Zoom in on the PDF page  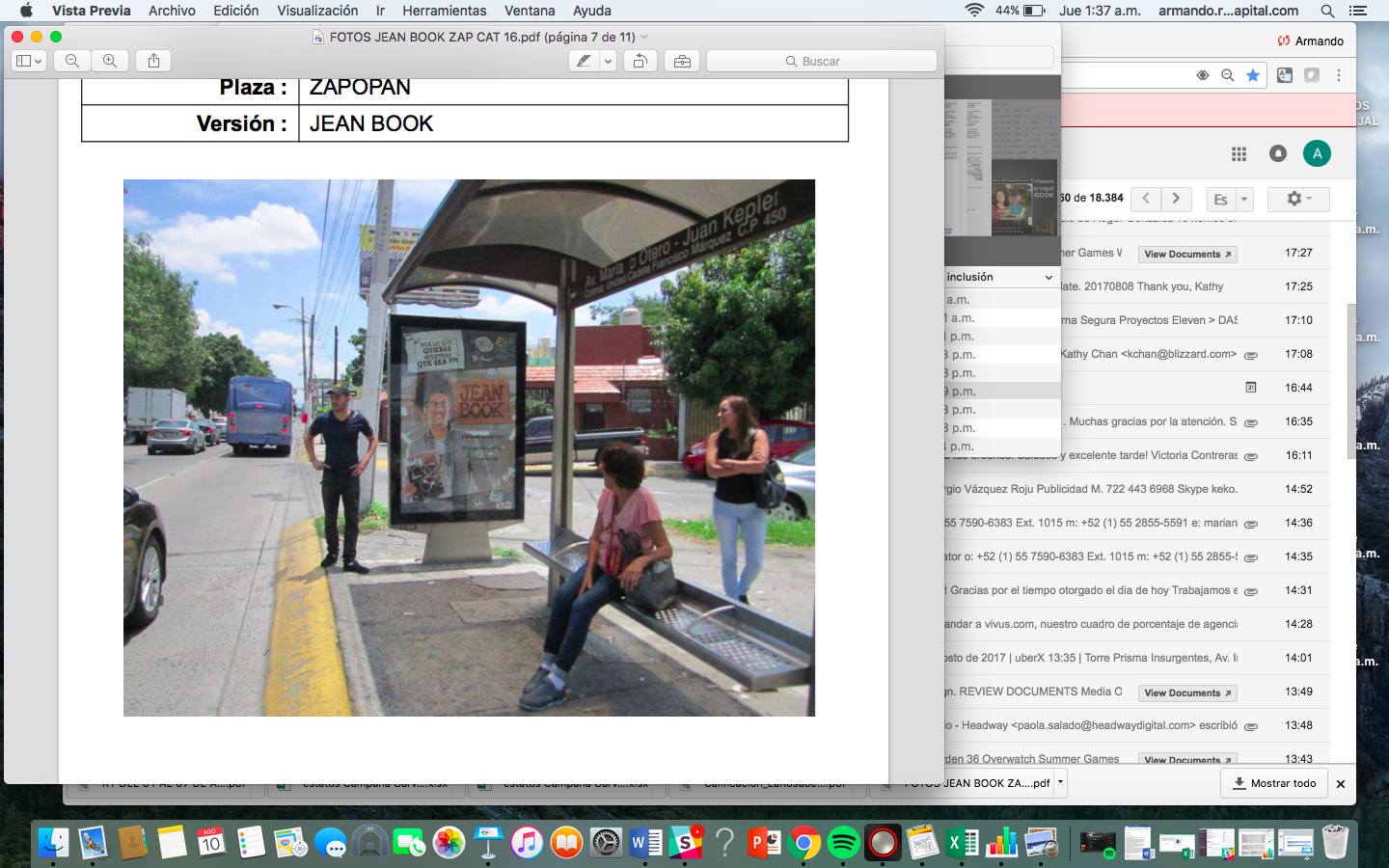[110, 61]
